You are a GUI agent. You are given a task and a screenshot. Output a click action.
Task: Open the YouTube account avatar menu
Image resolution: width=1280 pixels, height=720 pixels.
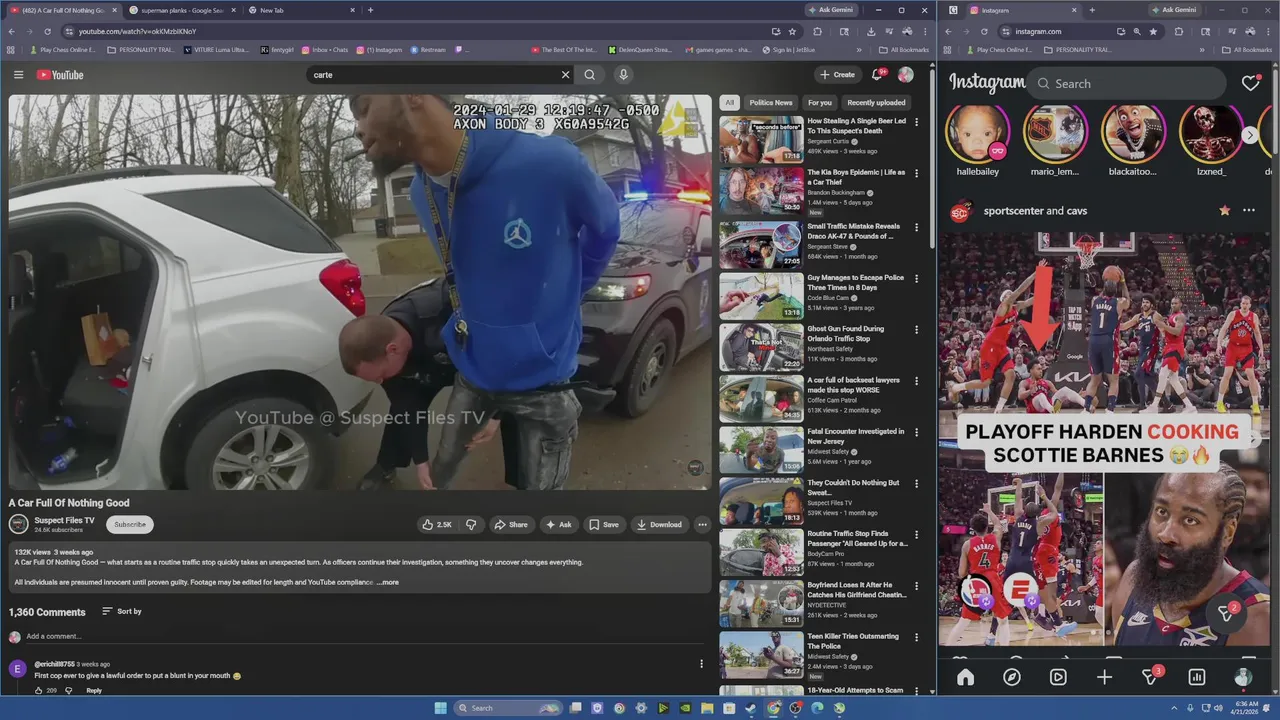click(906, 75)
